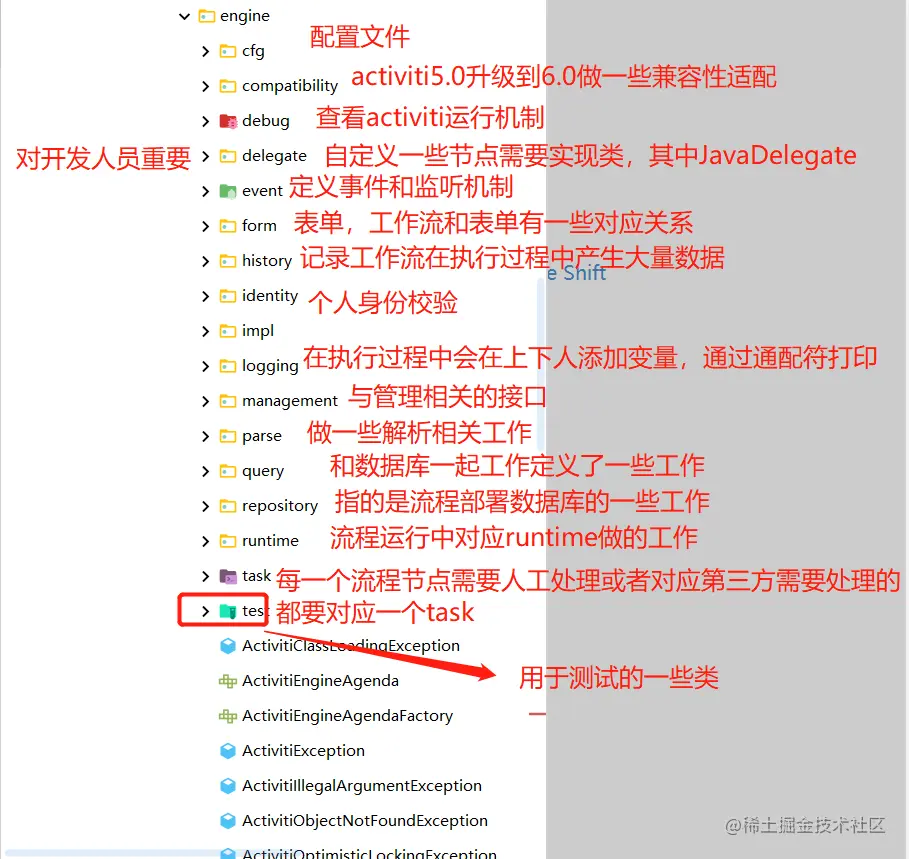Click the green event package icon
This screenshot has width=909, height=859.
tap(228, 190)
